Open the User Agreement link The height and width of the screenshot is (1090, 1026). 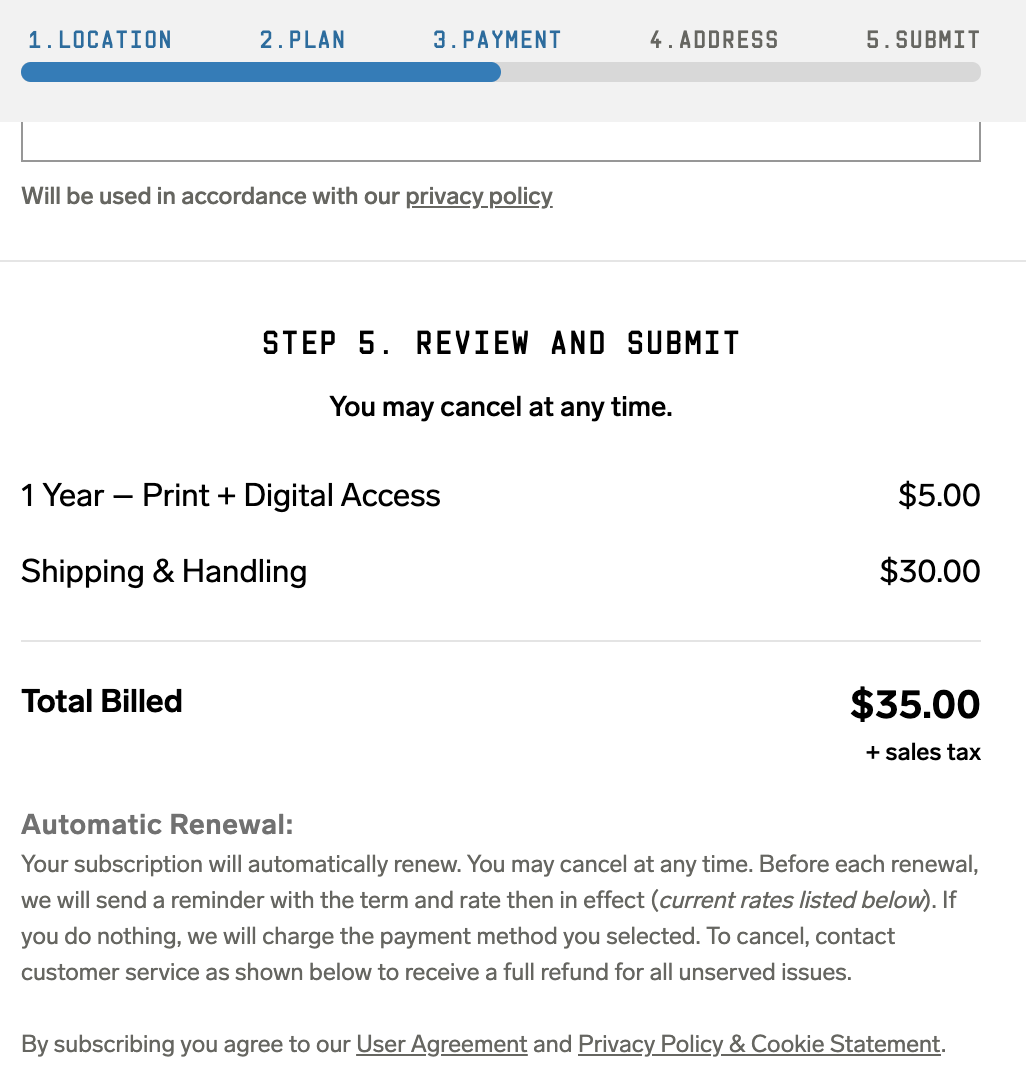tap(441, 1044)
